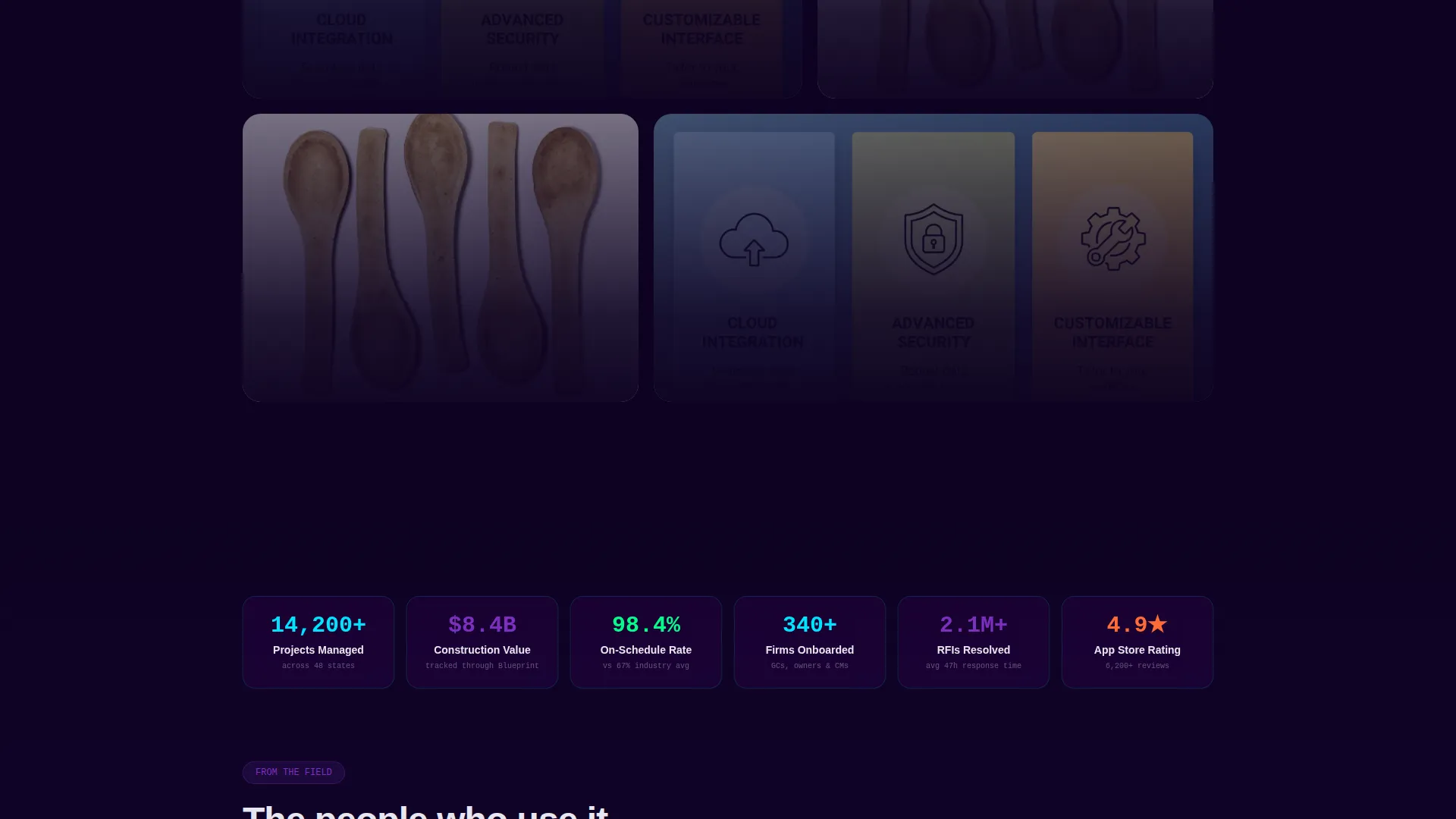Click the shield padlock security icon

click(x=934, y=239)
